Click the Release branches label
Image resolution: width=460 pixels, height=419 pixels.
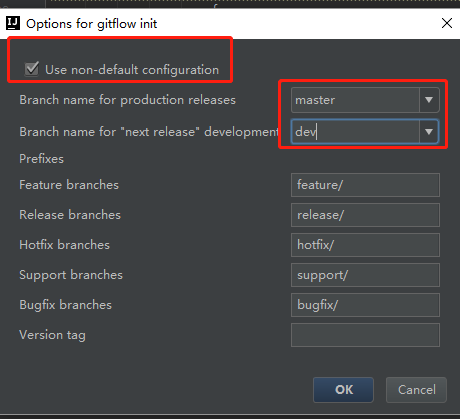(70, 215)
